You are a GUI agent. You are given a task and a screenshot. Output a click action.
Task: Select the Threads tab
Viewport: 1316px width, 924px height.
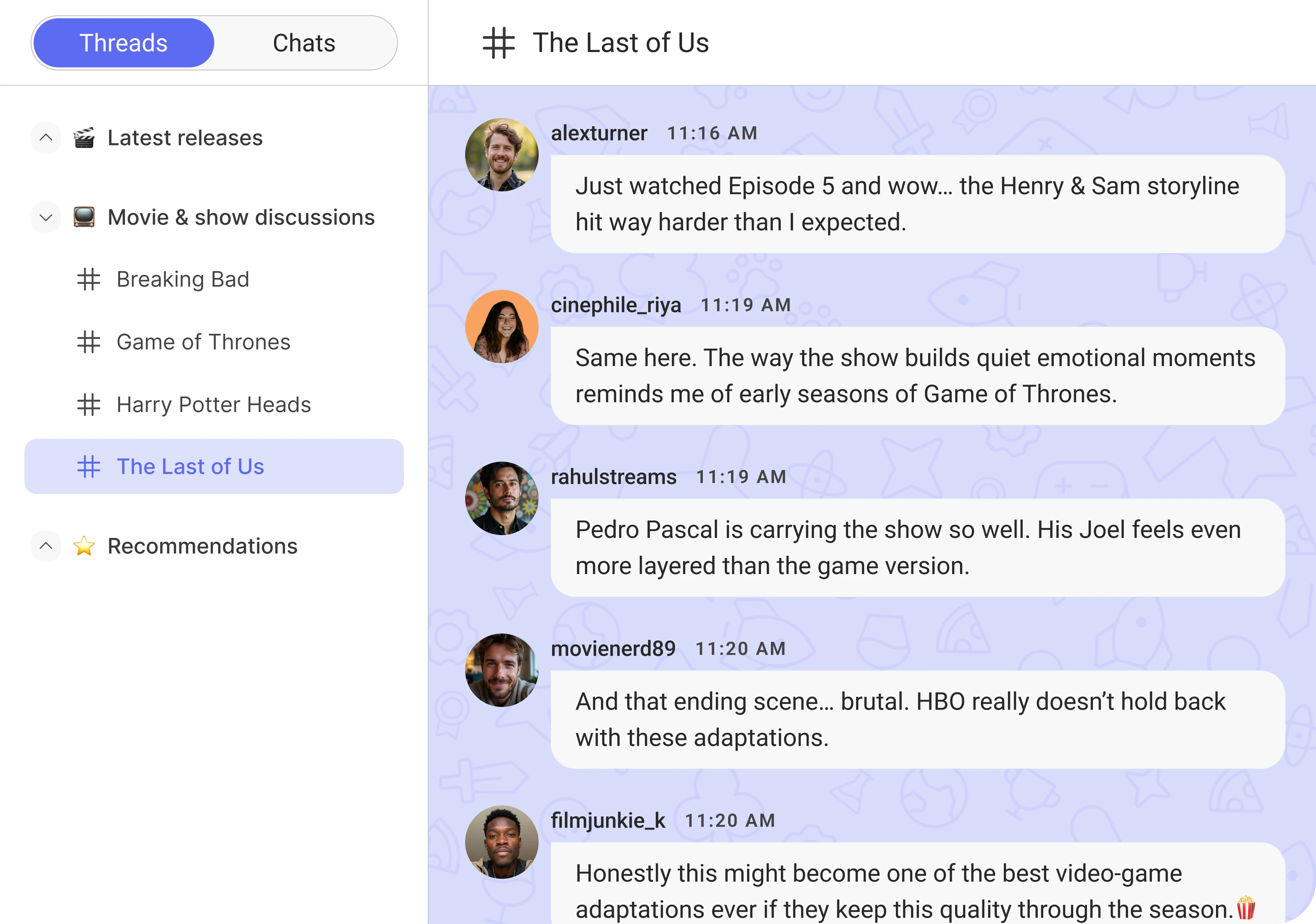tap(123, 42)
